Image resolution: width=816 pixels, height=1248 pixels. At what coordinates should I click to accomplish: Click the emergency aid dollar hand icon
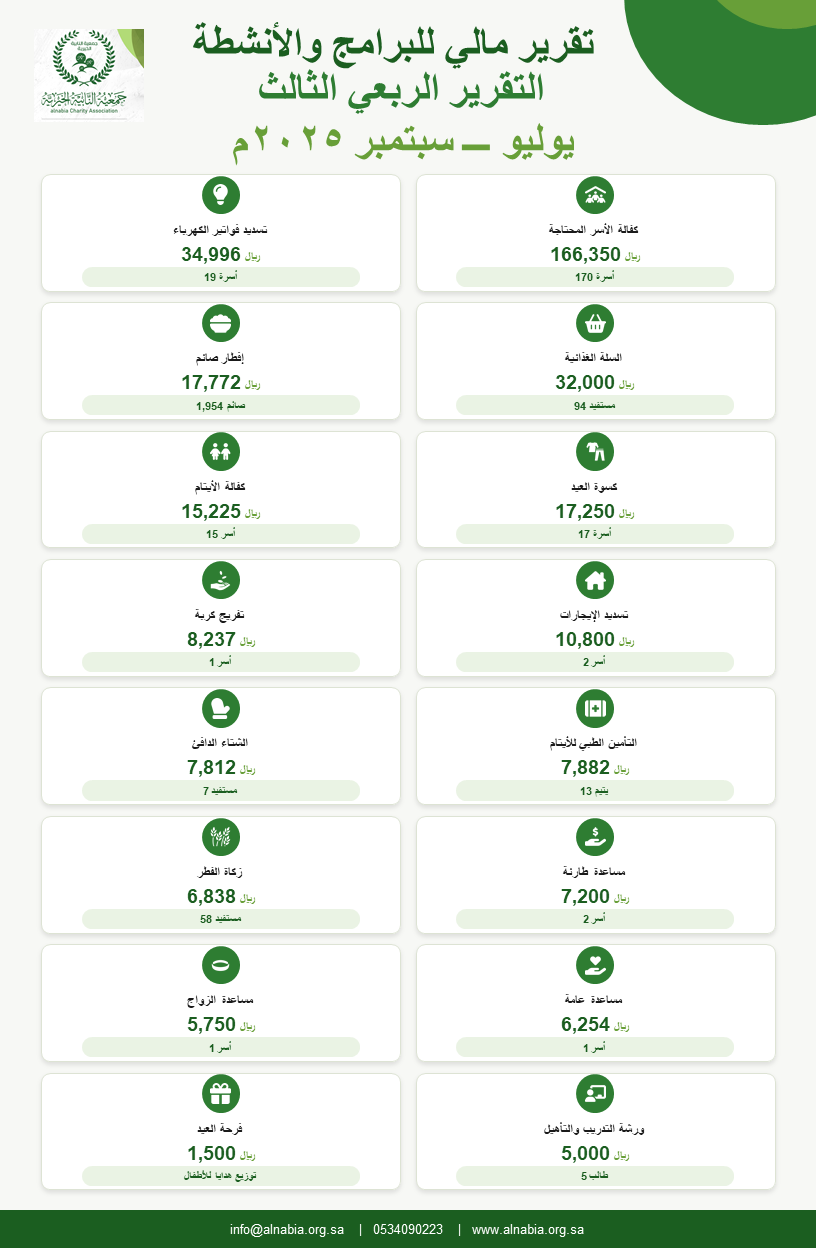(595, 836)
